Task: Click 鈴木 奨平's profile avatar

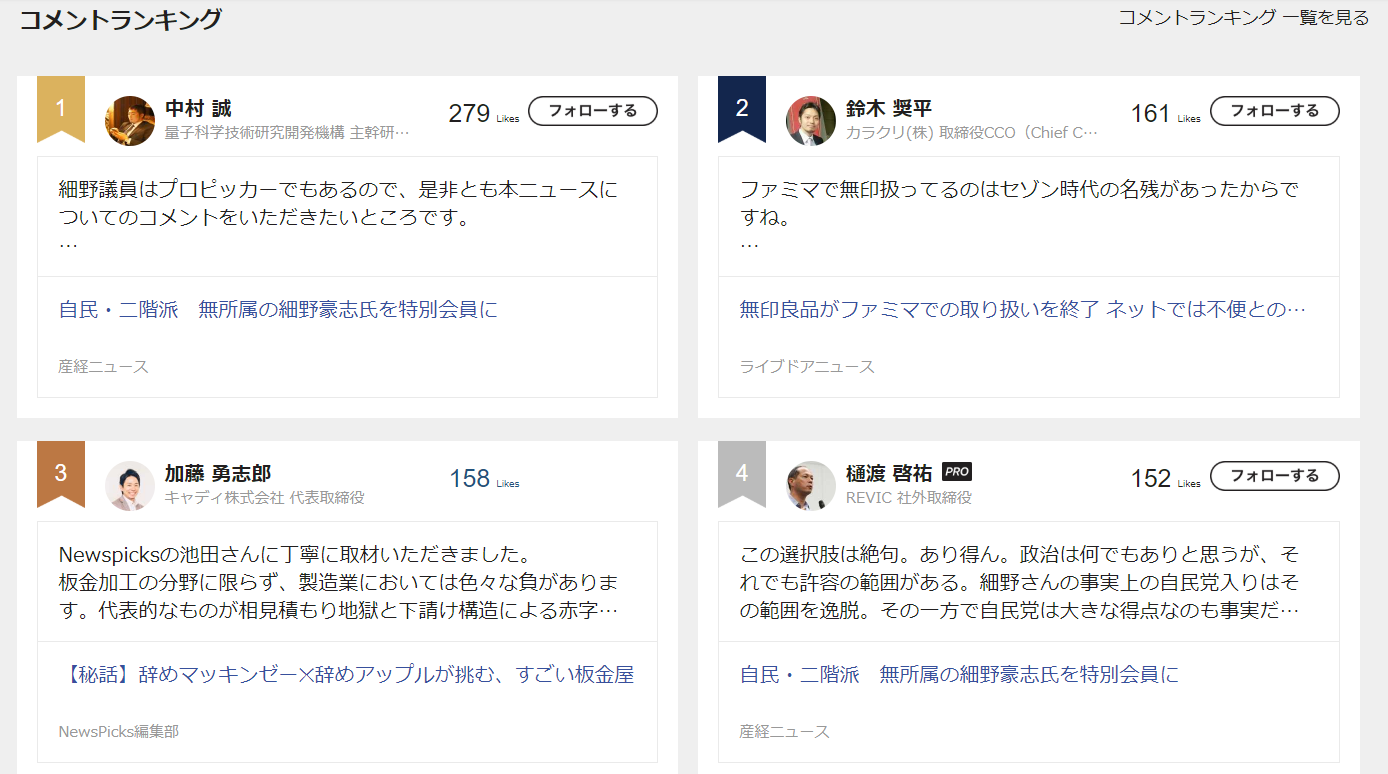Action: (x=811, y=121)
